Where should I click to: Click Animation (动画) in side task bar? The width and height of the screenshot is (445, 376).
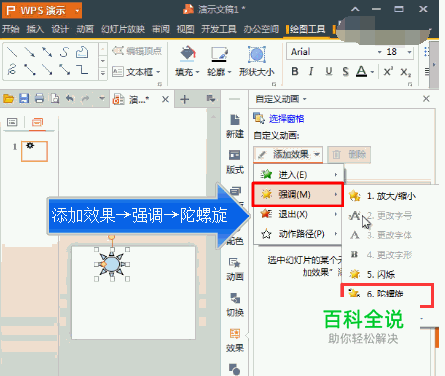(235, 269)
